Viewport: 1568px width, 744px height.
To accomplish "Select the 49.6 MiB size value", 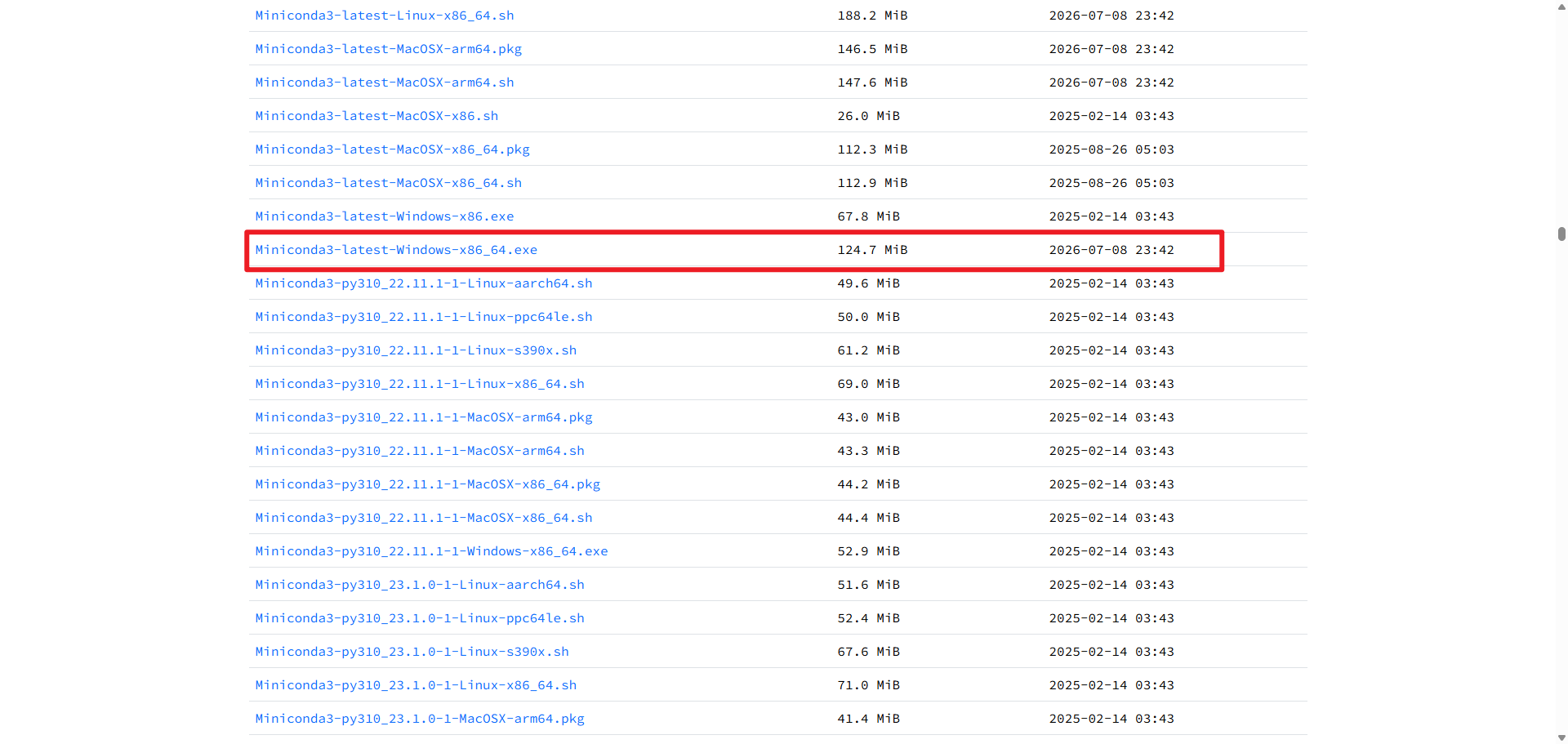I will [x=868, y=283].
